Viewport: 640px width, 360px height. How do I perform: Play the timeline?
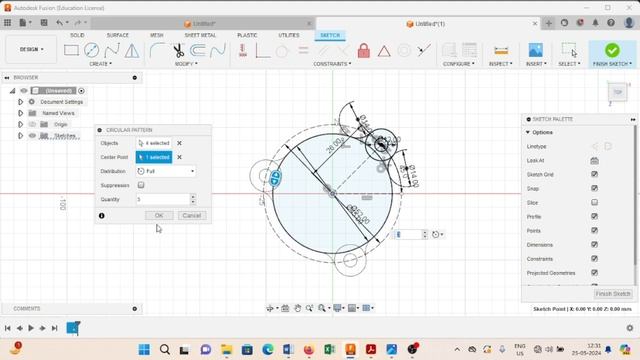[31, 328]
